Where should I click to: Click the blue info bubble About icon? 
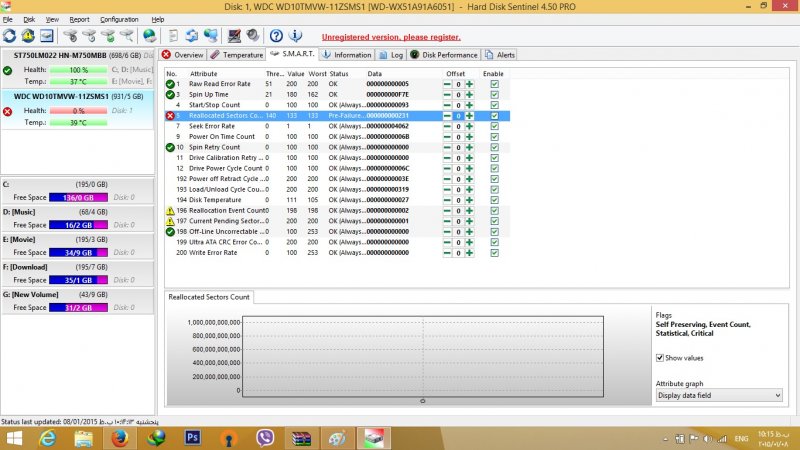pos(295,36)
